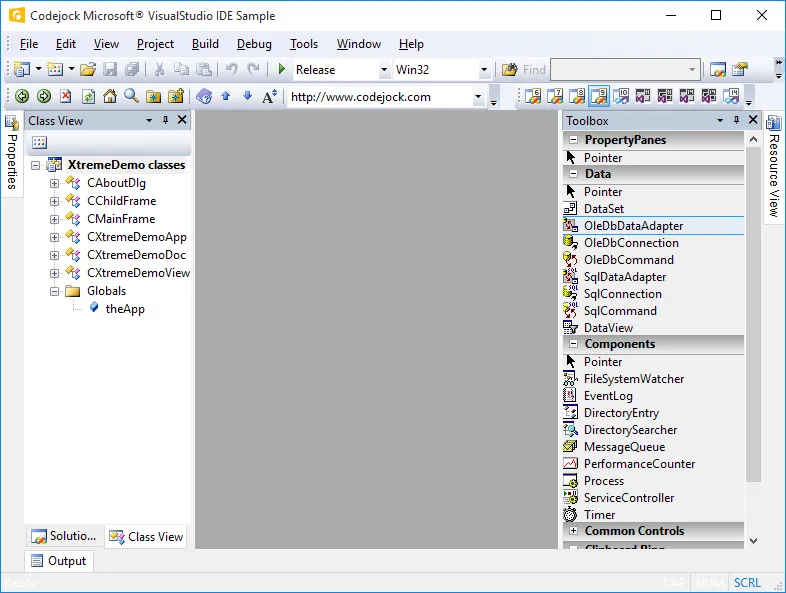The height and width of the screenshot is (593, 786).
Task: Open the auto-hidden Properties side tab
Action: click(x=12, y=153)
